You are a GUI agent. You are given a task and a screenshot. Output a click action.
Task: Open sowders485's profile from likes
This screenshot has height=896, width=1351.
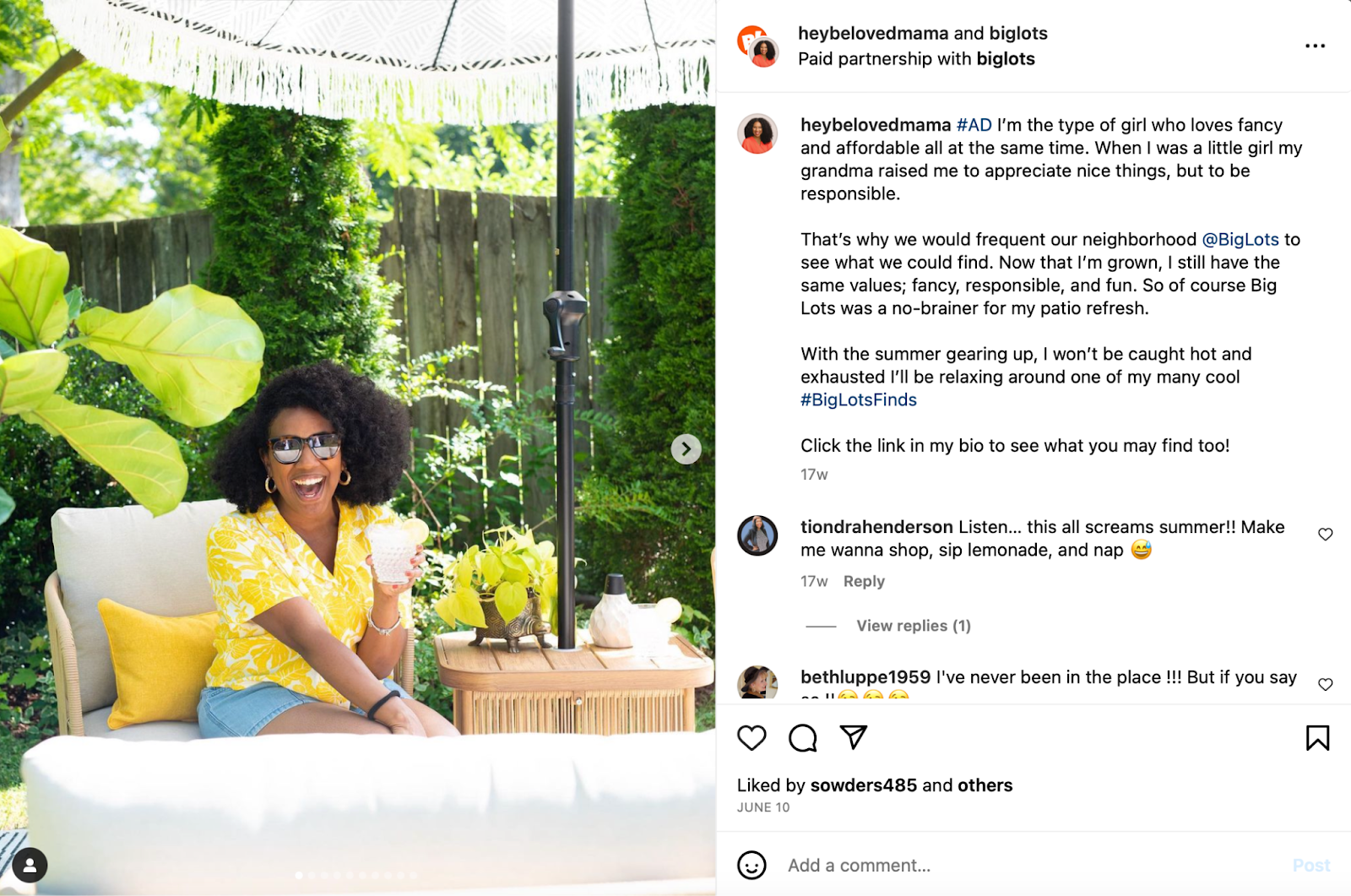863,785
